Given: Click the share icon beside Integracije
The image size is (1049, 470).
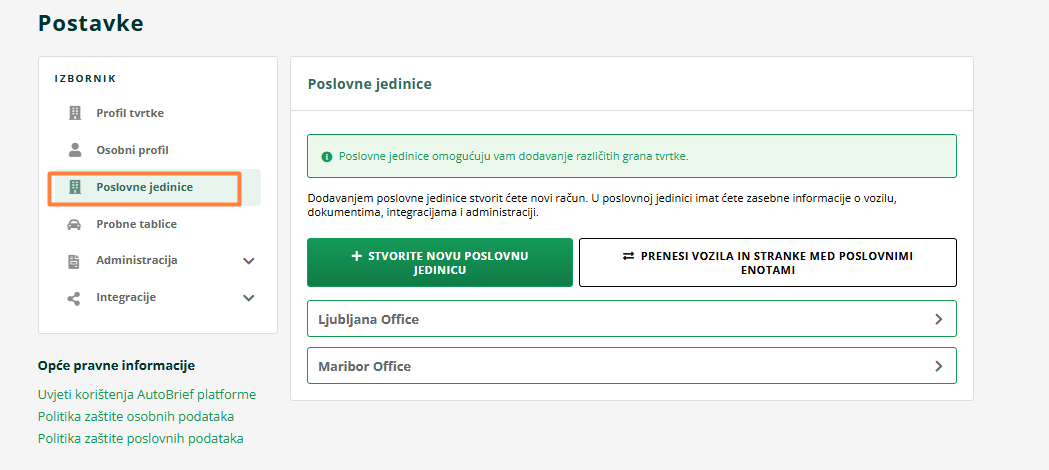Looking at the screenshot, I should point(74,298).
